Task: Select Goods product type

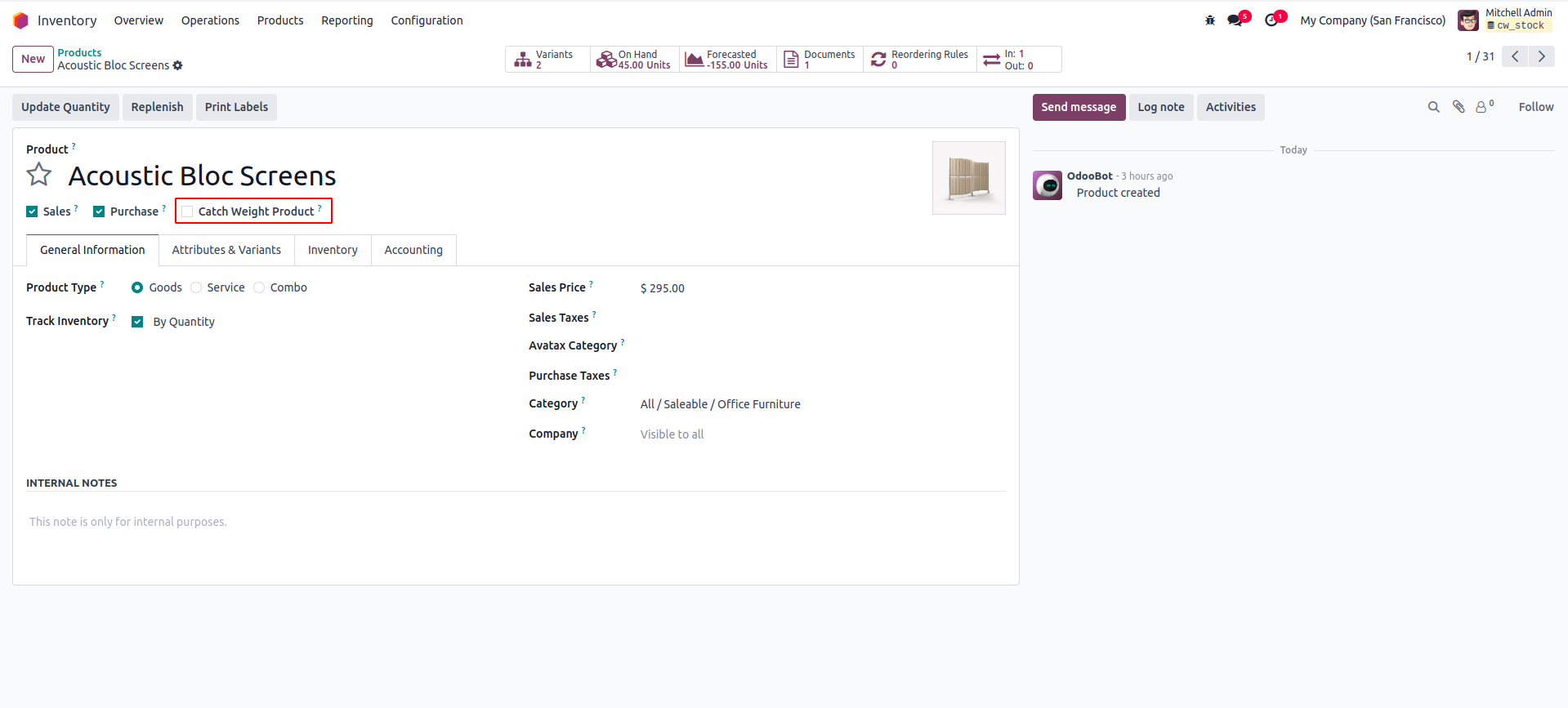Action: [137, 287]
